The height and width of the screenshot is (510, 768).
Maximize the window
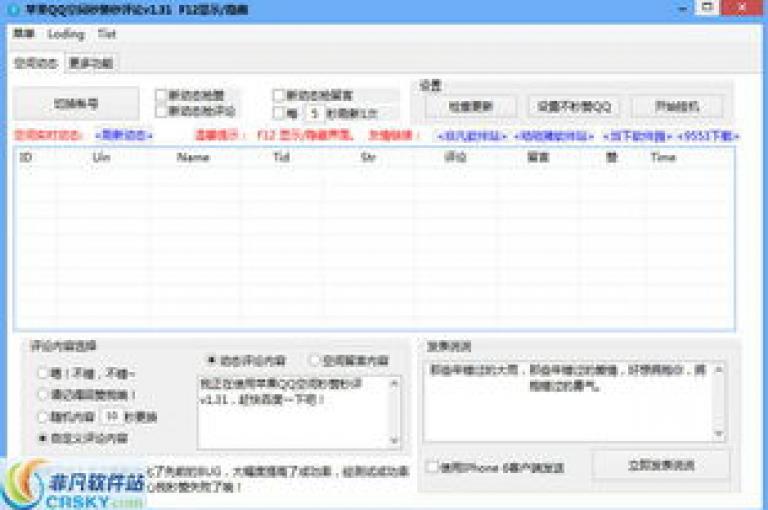pyautogui.click(x=707, y=7)
